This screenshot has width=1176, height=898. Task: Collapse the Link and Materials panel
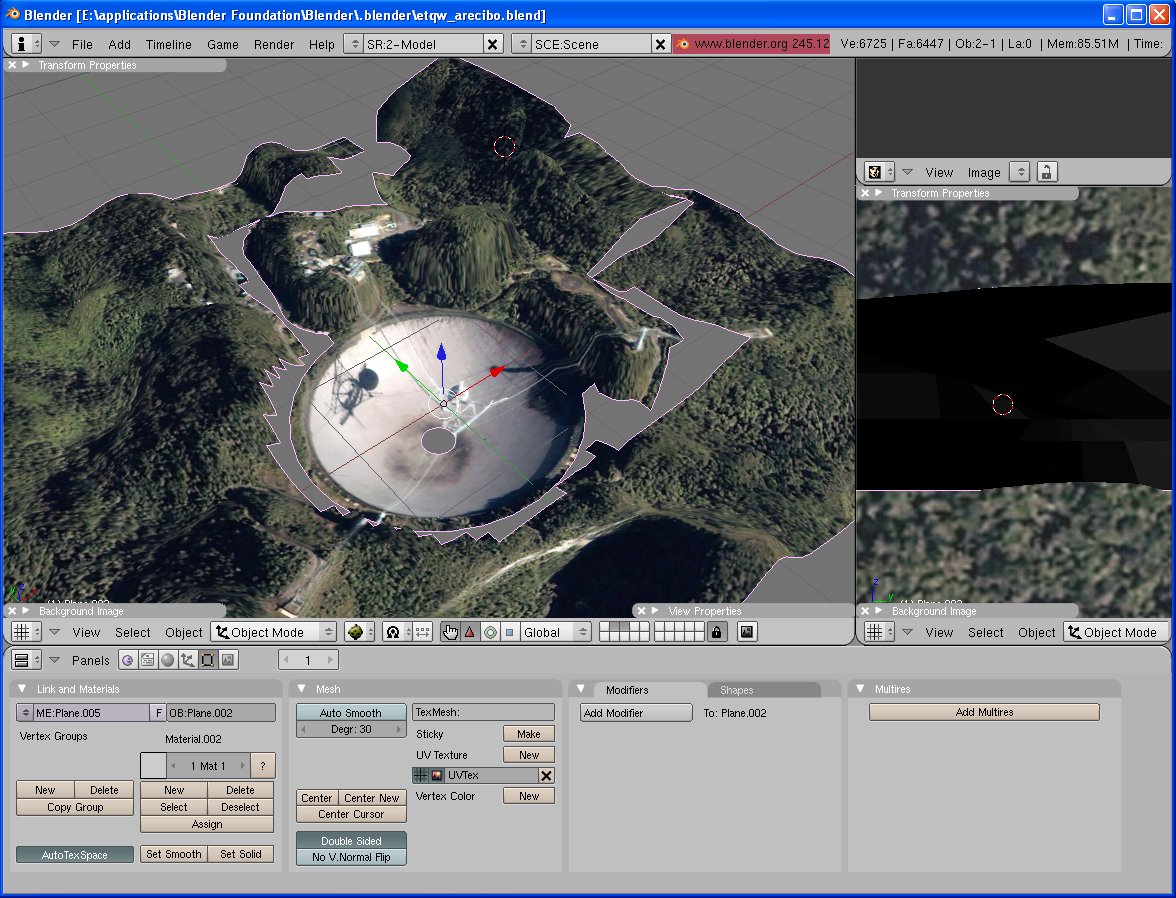tap(22, 689)
